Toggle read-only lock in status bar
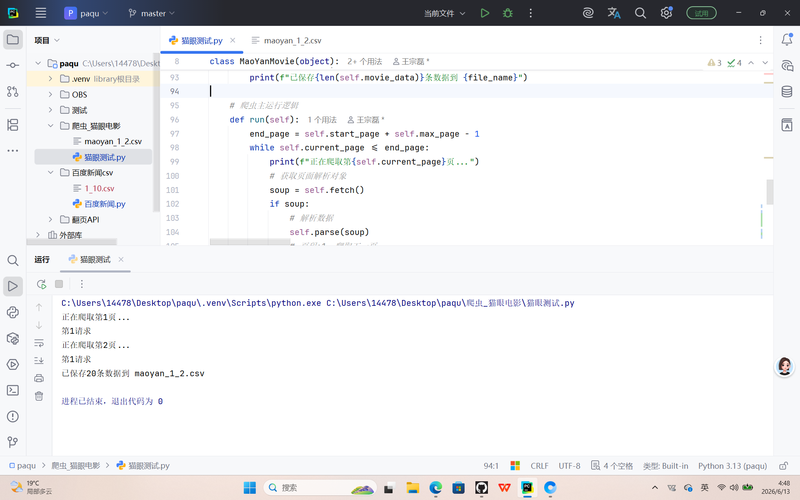 (783, 465)
